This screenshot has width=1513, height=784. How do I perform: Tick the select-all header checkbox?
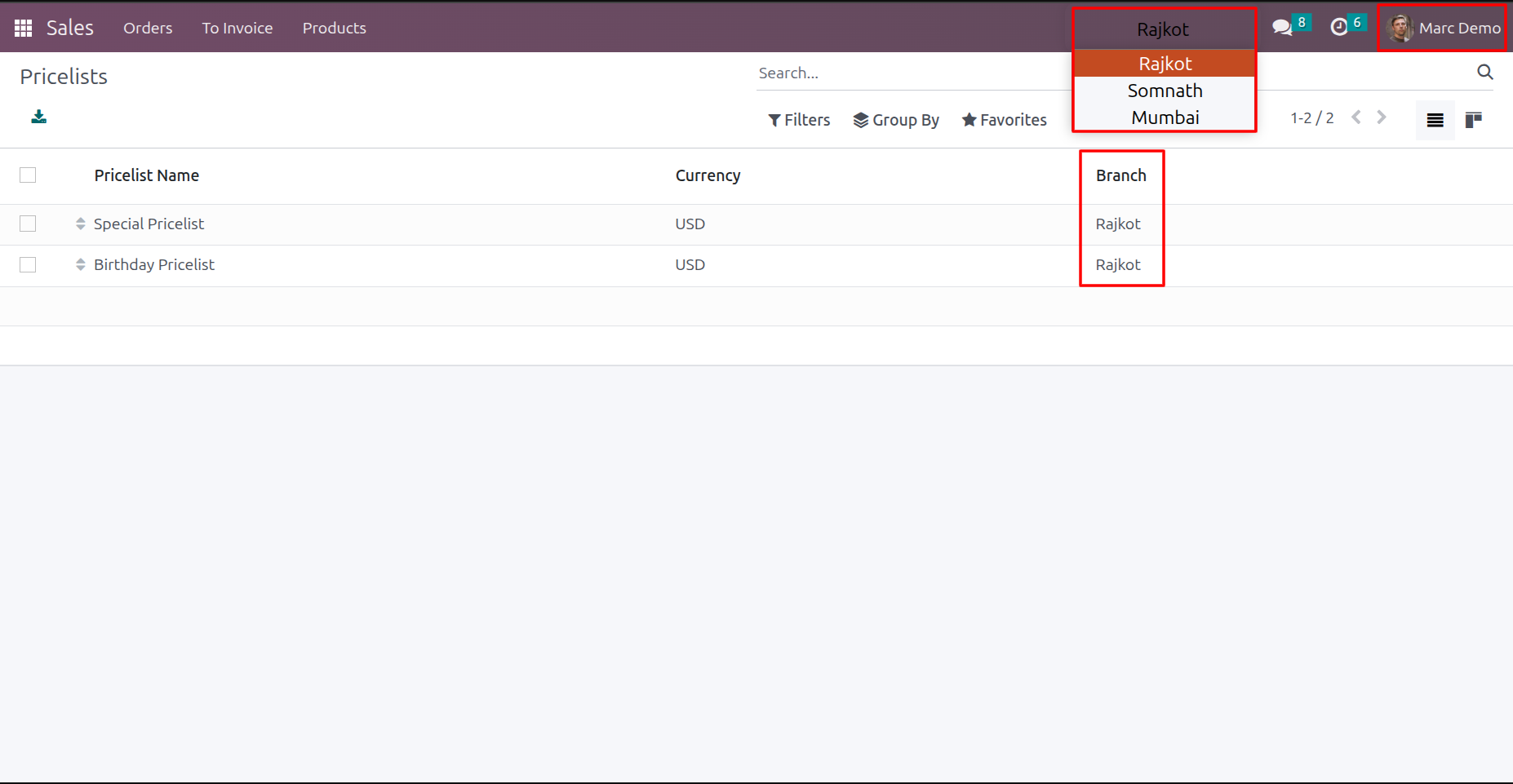[28, 175]
